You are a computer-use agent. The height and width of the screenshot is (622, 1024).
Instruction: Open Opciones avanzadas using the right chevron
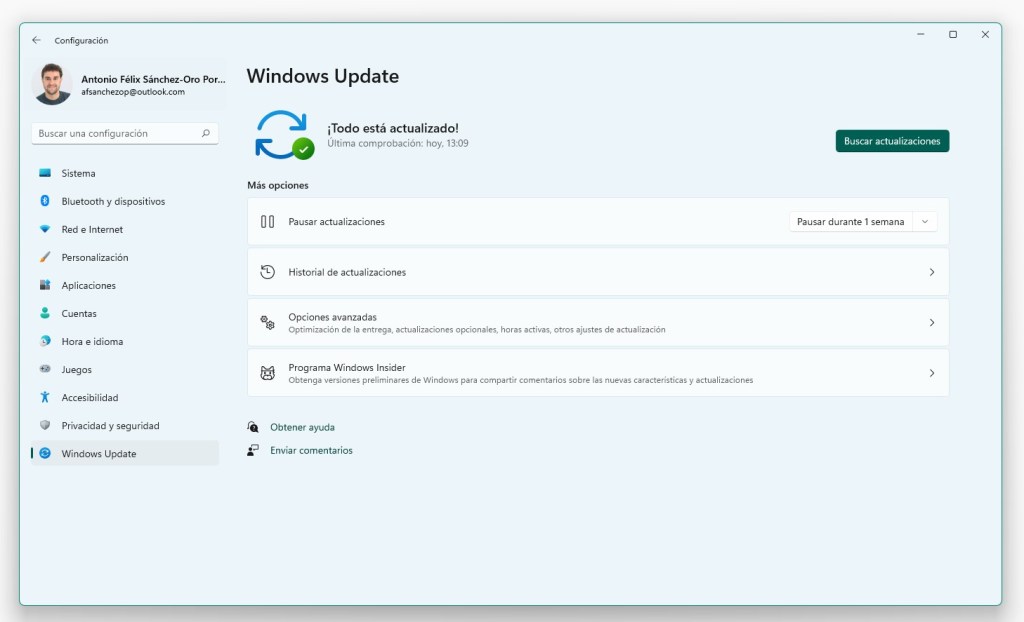[931, 322]
